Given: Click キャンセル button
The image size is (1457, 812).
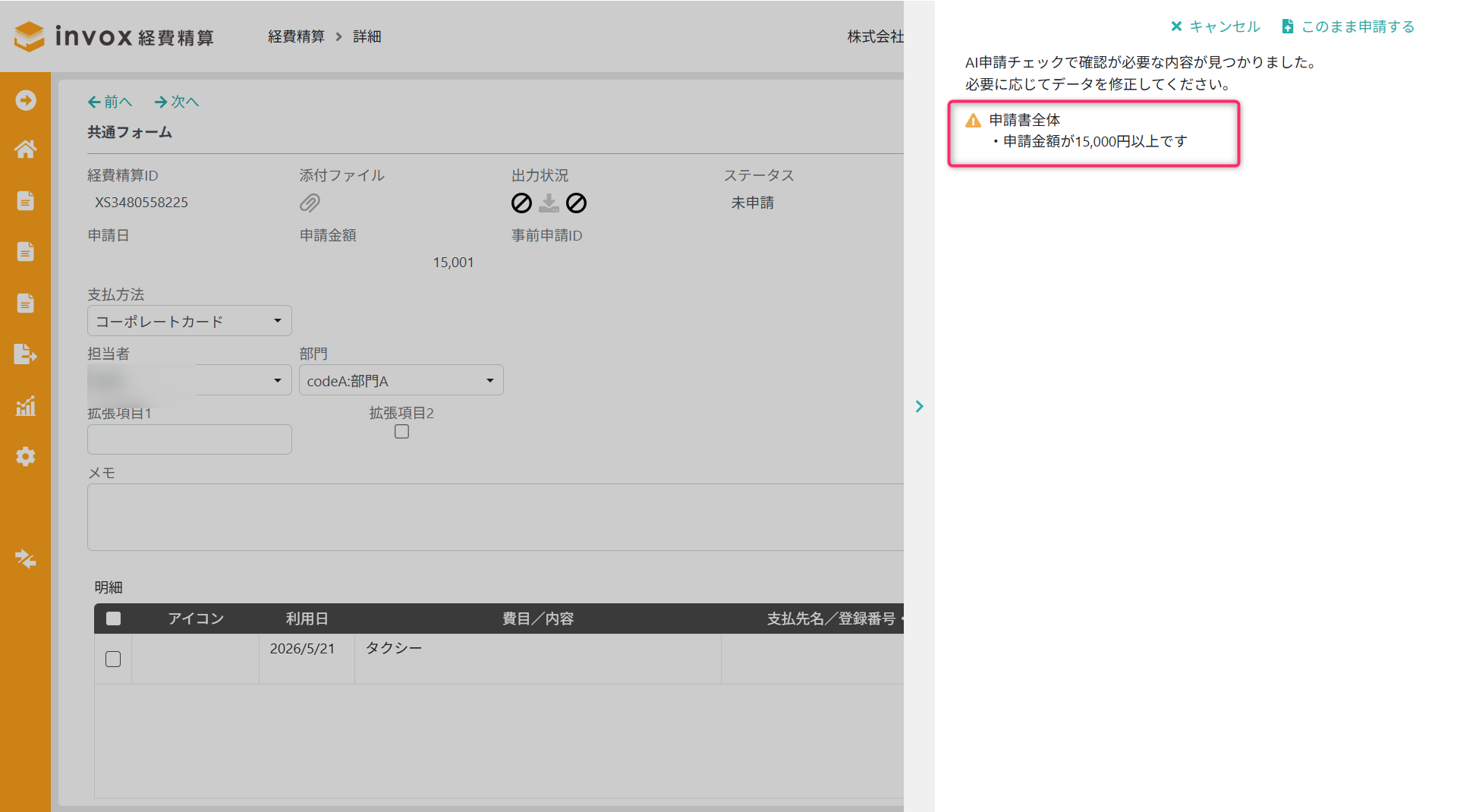Looking at the screenshot, I should coord(1215,27).
